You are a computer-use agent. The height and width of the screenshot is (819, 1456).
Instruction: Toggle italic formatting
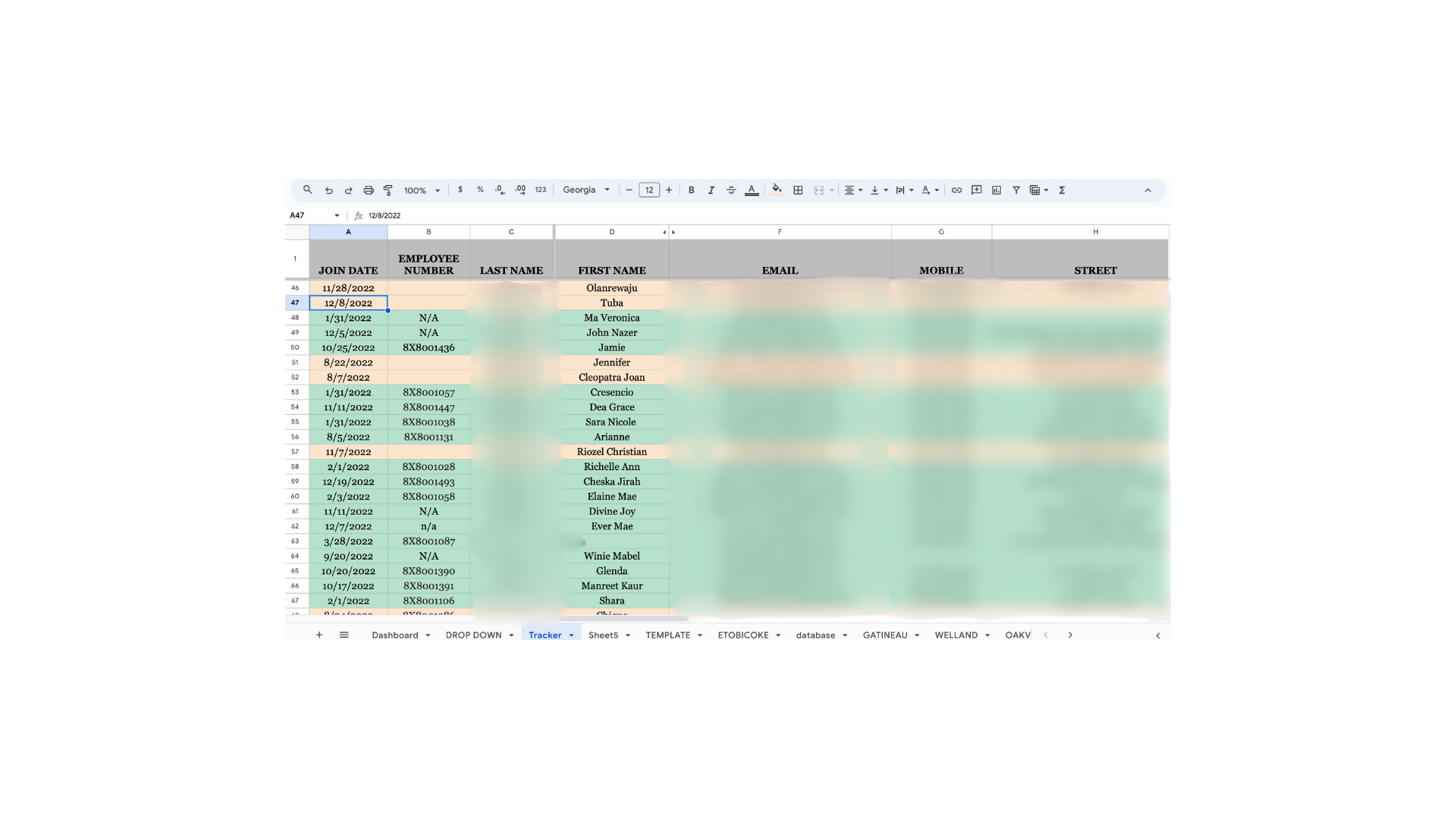click(711, 190)
